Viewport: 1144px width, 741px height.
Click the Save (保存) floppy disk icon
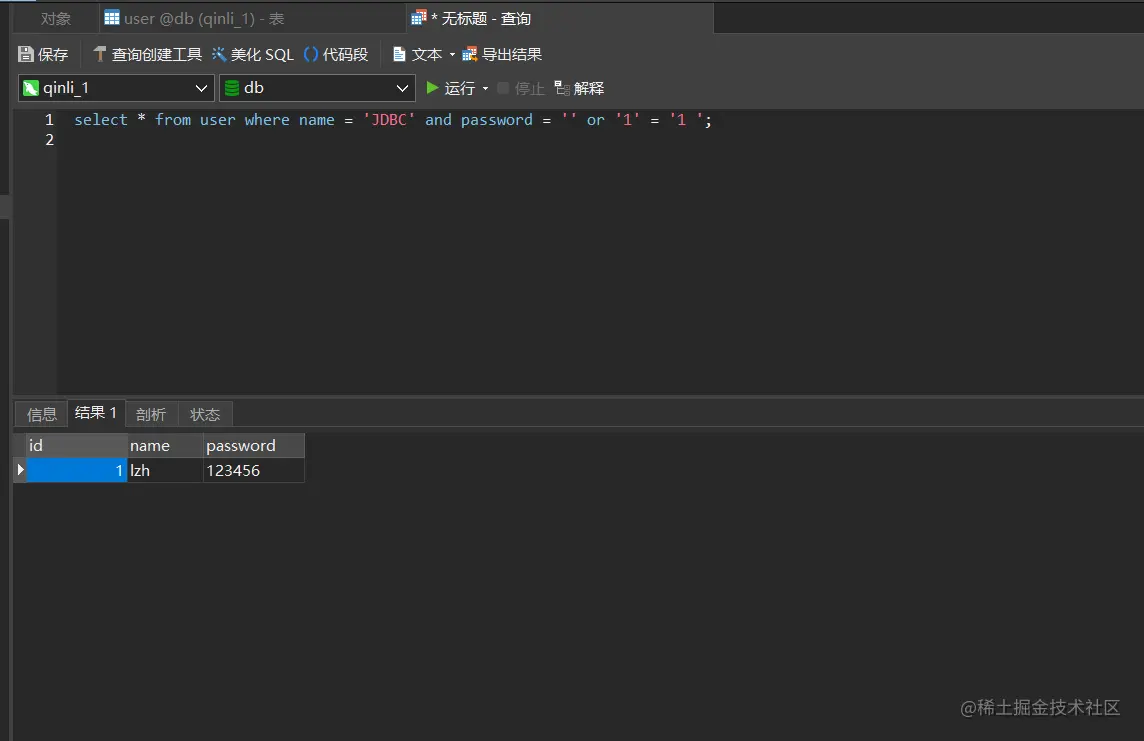click(26, 54)
